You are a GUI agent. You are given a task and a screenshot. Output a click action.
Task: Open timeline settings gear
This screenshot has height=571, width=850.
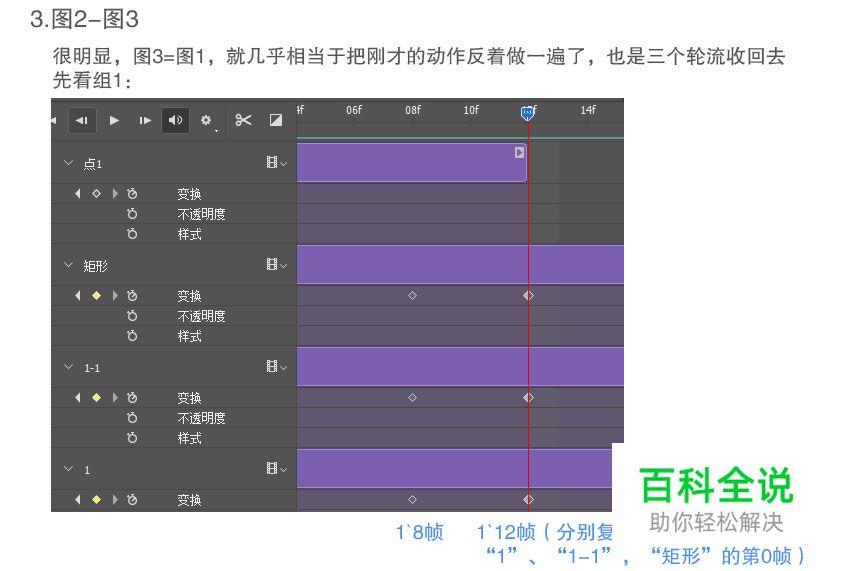[x=207, y=120]
